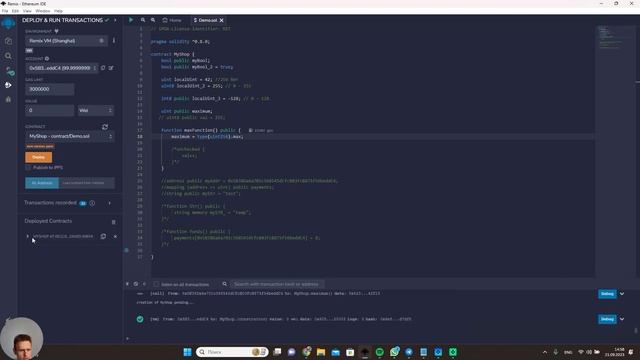Open the Account address dropdown

pyautogui.click(x=62, y=68)
